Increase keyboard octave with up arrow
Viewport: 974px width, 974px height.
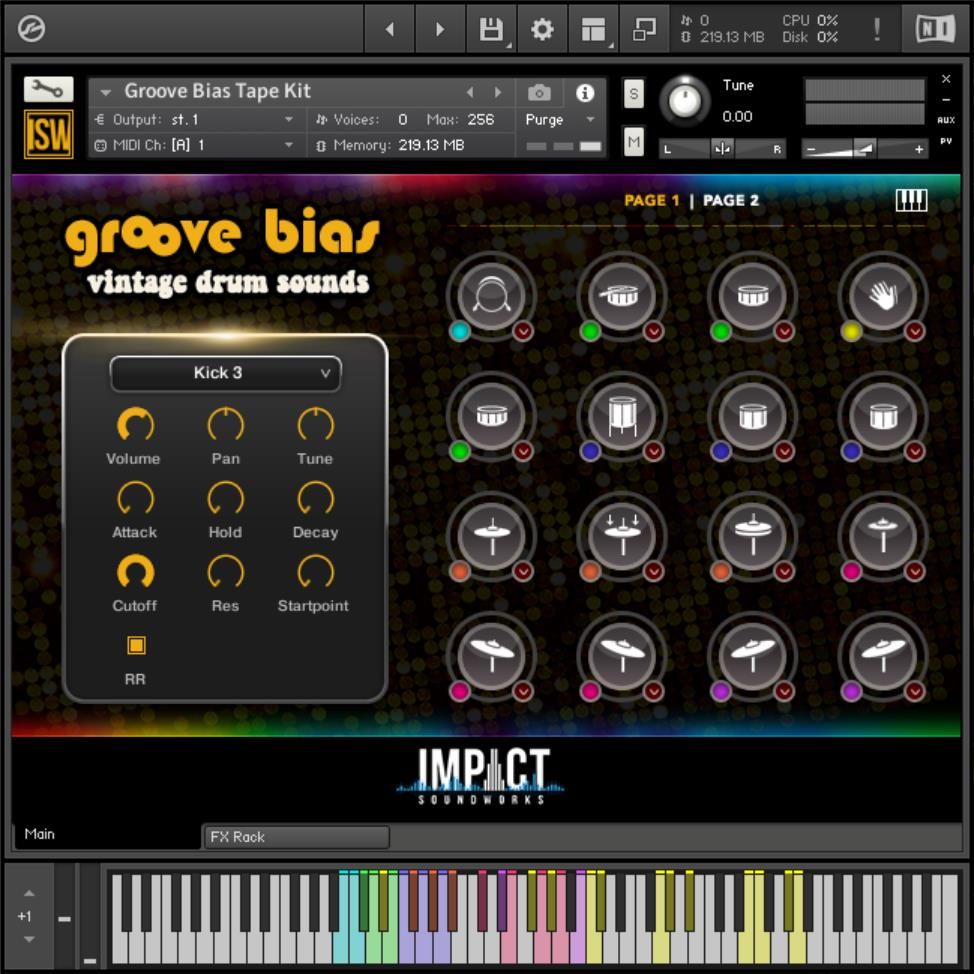point(29,893)
